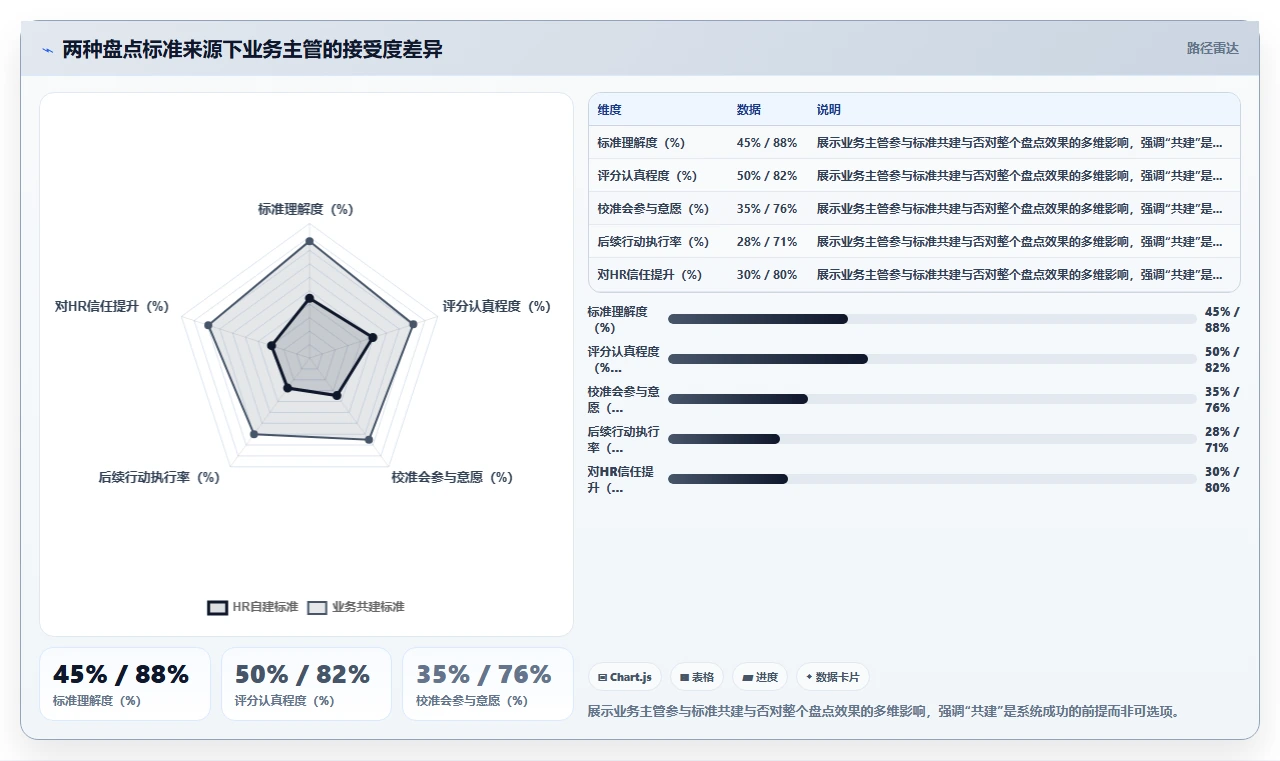Select the 表格 tag chip
The height and width of the screenshot is (761, 1280).
click(696, 677)
